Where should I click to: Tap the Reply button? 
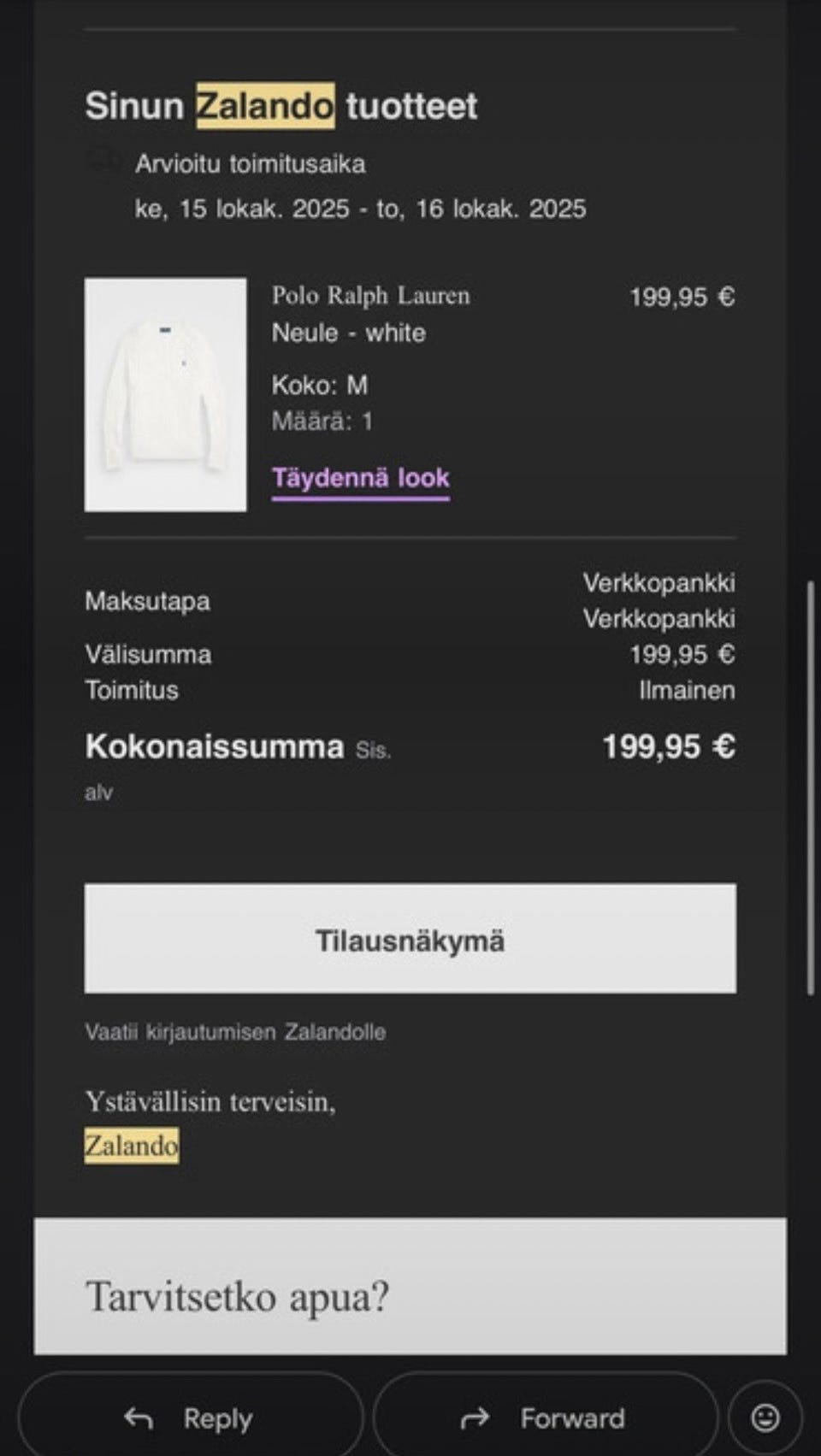tap(190, 1418)
